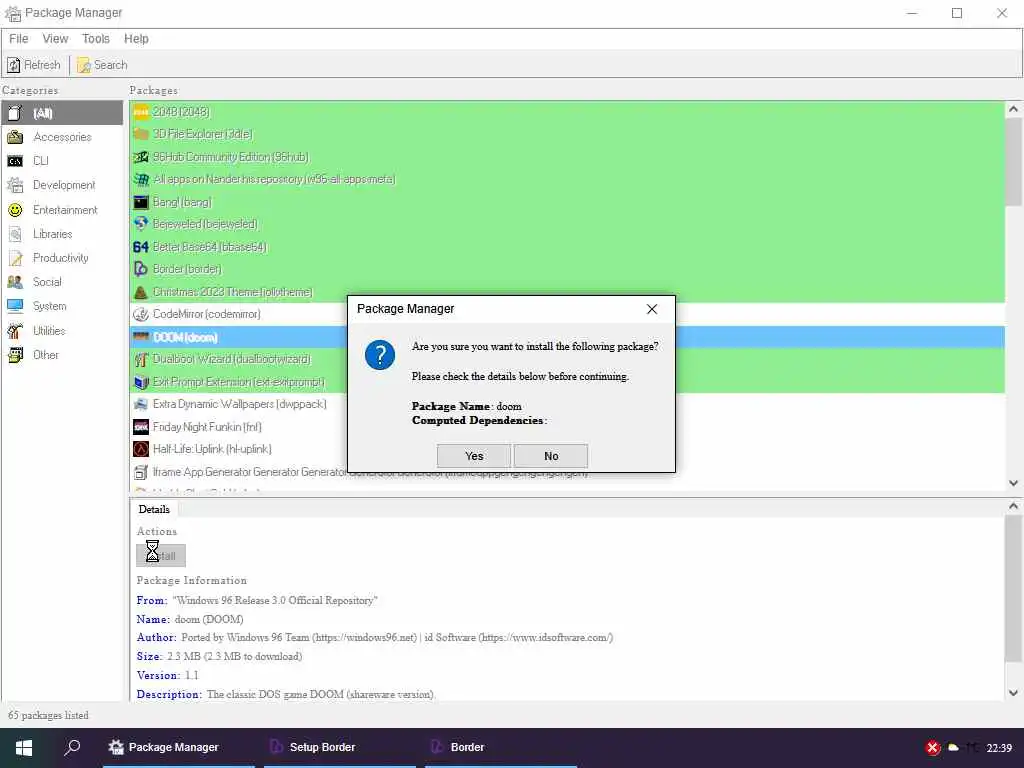Decline install with the No button

click(x=551, y=456)
